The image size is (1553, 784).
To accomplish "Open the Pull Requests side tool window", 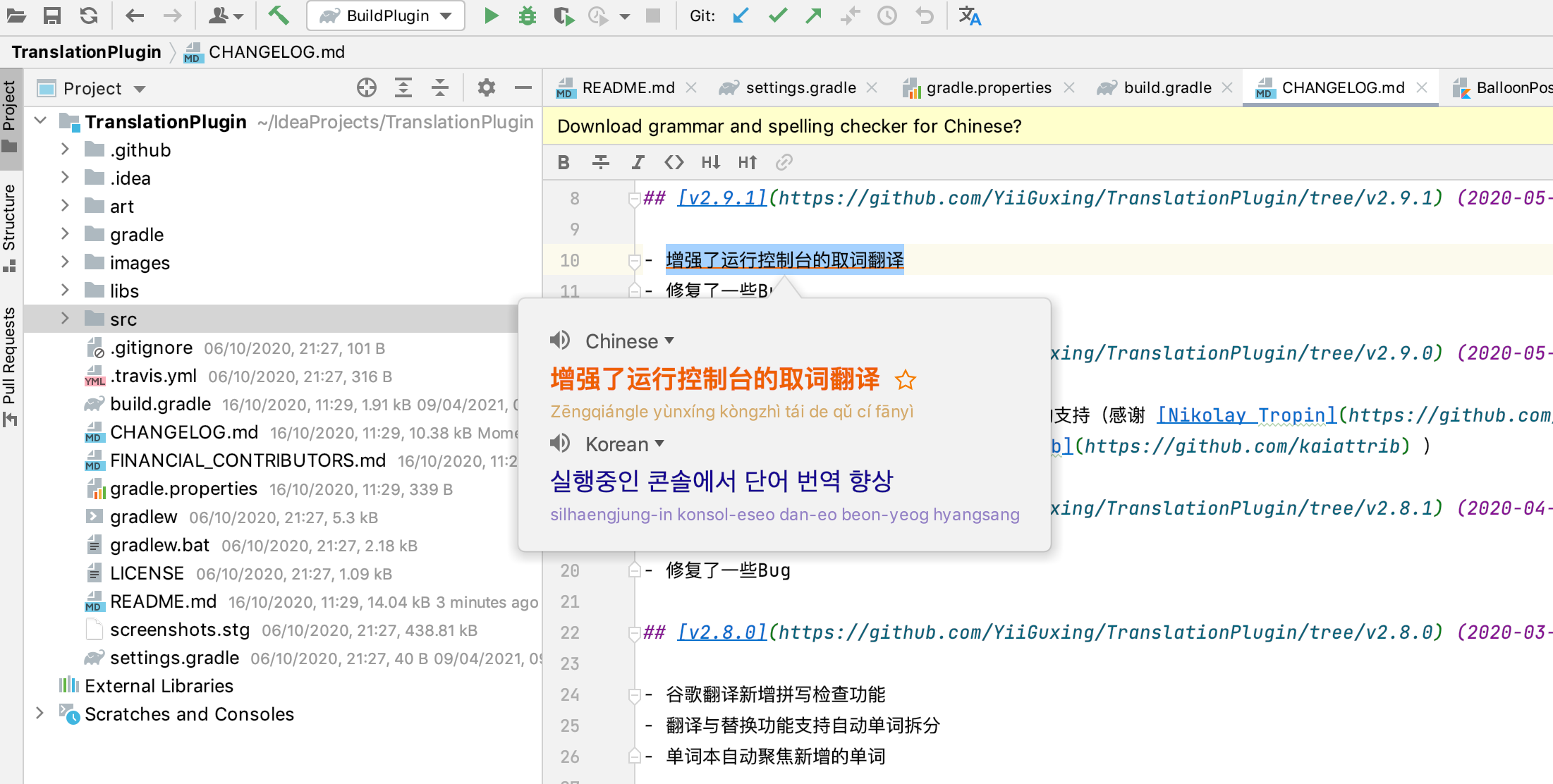I will tap(10, 367).
